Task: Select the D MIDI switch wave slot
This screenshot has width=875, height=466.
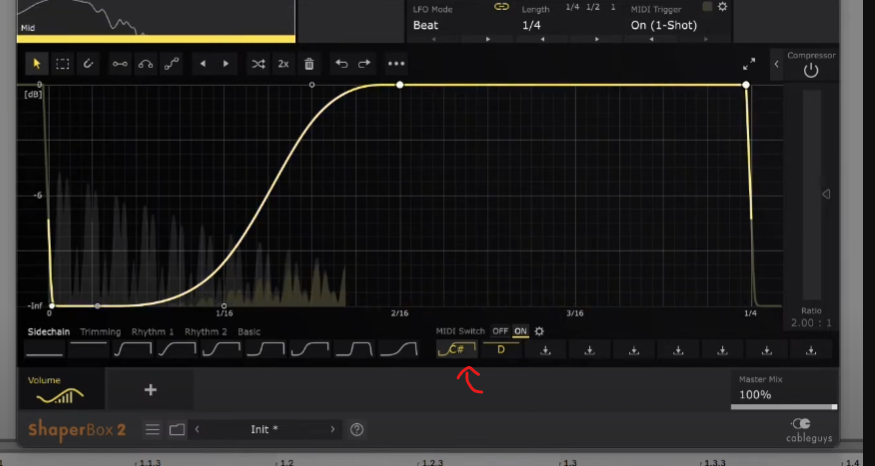Action: tap(501, 350)
